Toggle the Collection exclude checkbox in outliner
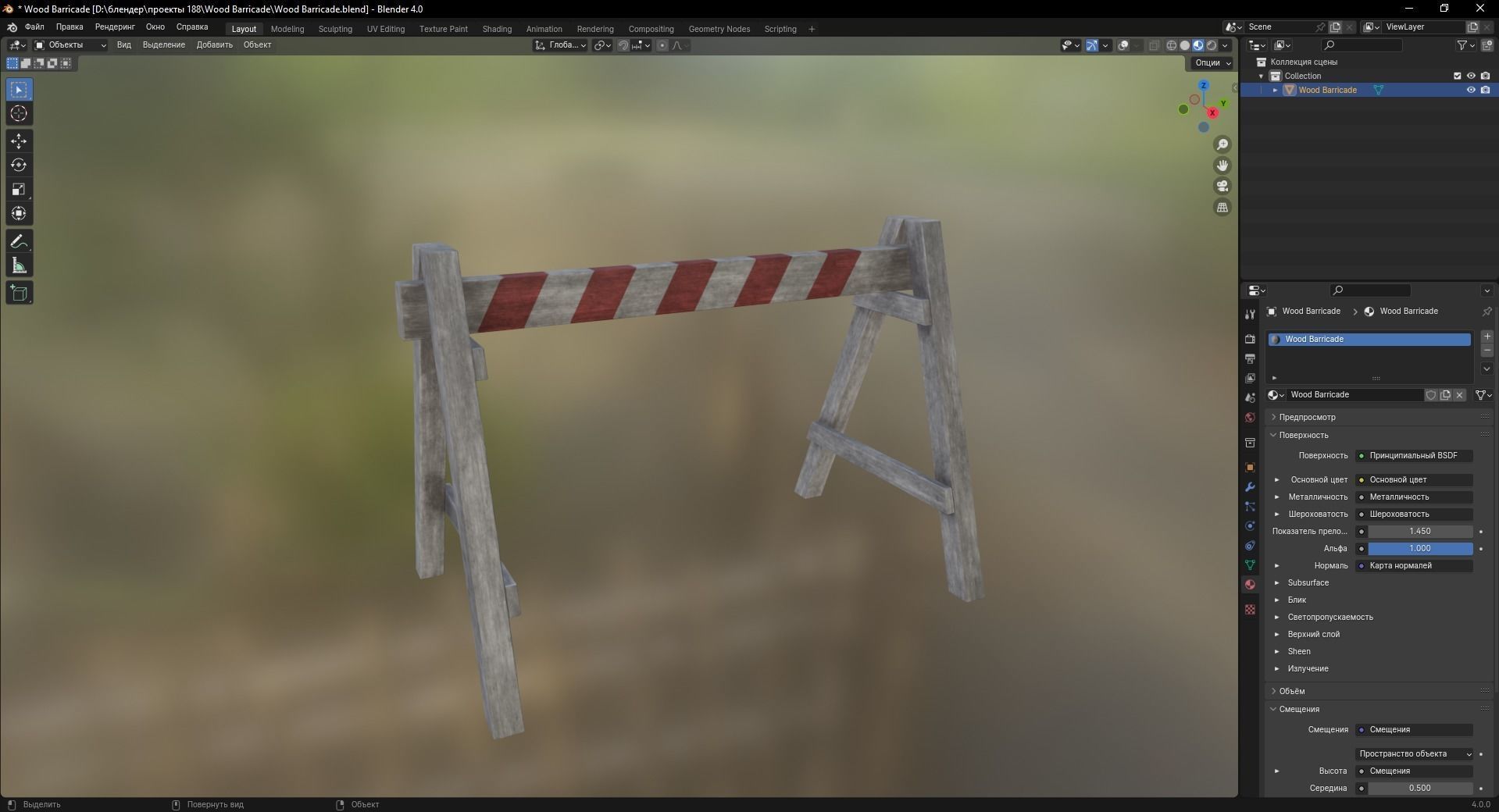The width and height of the screenshot is (1499, 812). coord(1457,76)
